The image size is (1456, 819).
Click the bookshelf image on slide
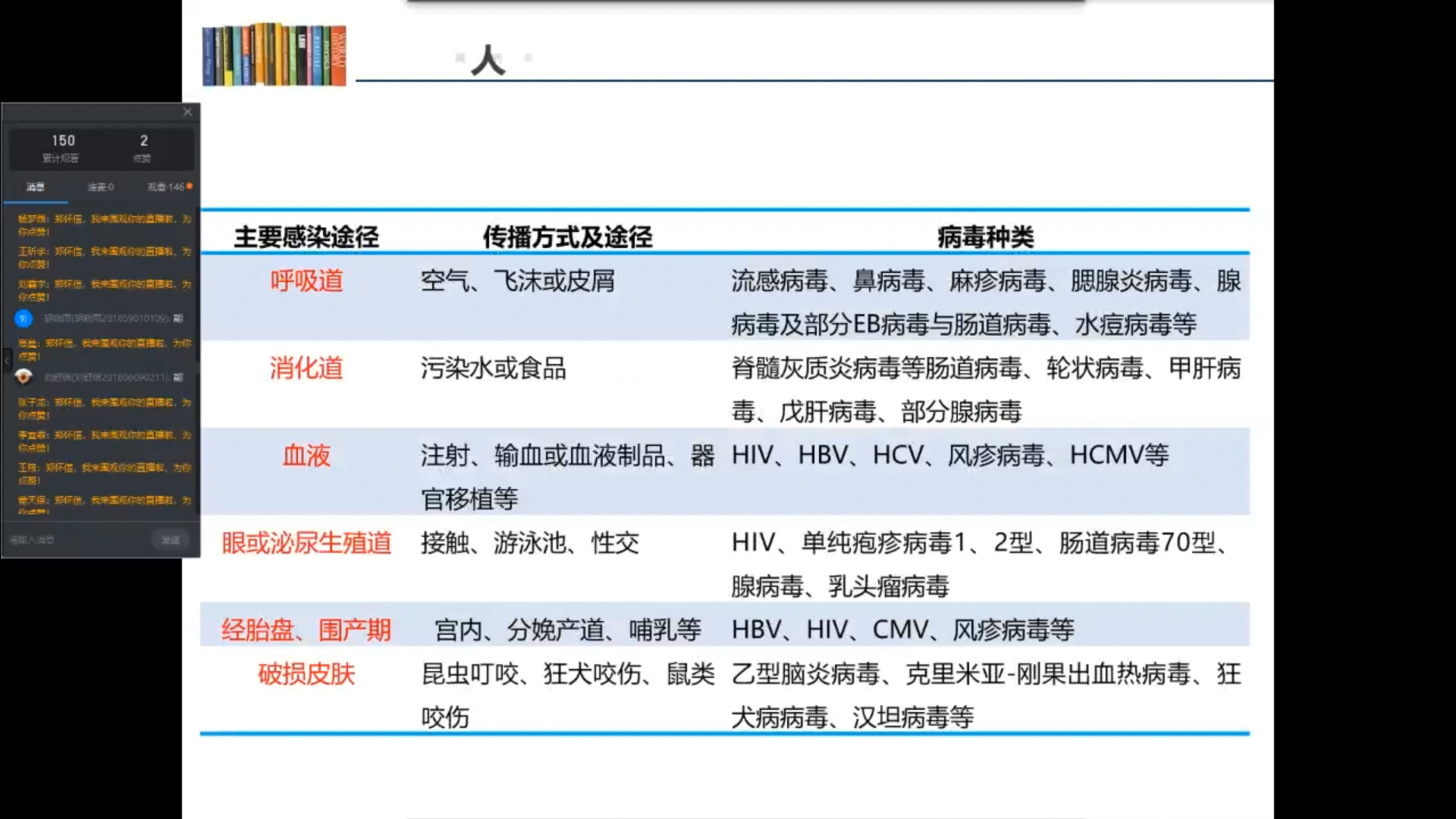(x=275, y=54)
